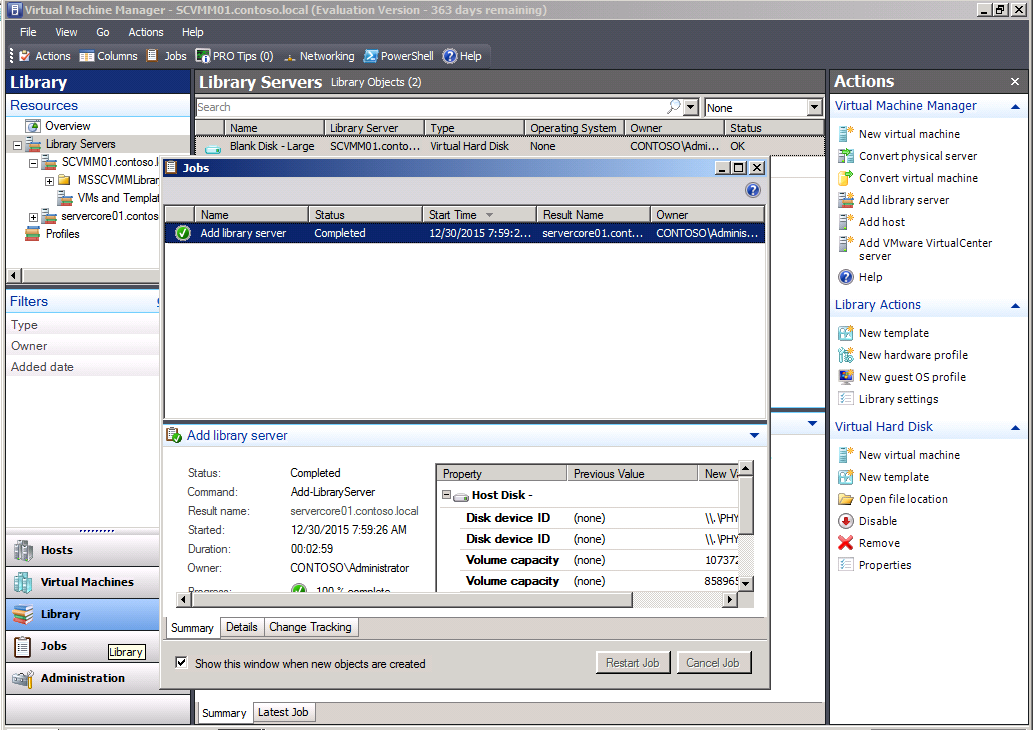Switch to the Hosts view
1033x730 pixels.
coord(83,550)
